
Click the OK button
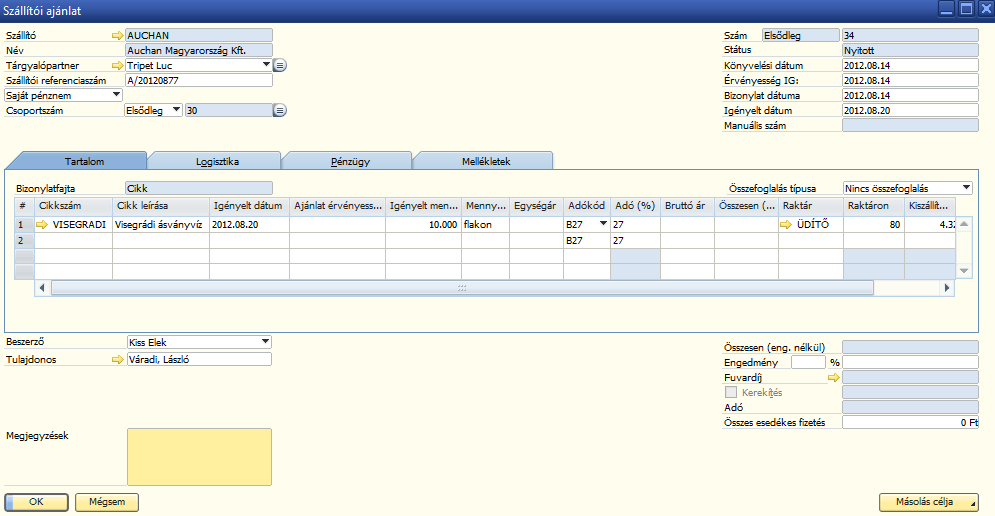tap(36, 502)
